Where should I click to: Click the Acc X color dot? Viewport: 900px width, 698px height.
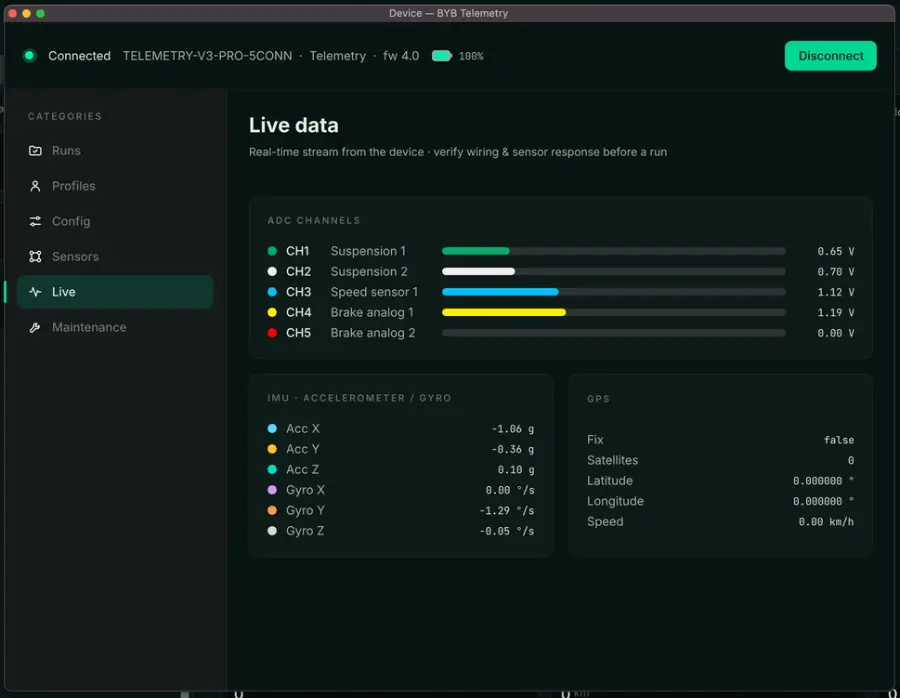point(272,429)
